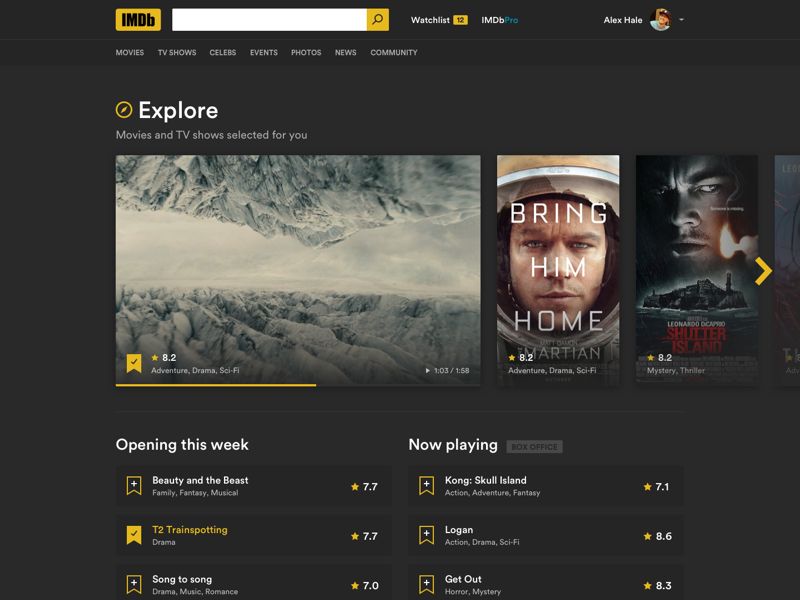
Task: Remove T2 Trainspotting from watchlist
Action: click(133, 535)
